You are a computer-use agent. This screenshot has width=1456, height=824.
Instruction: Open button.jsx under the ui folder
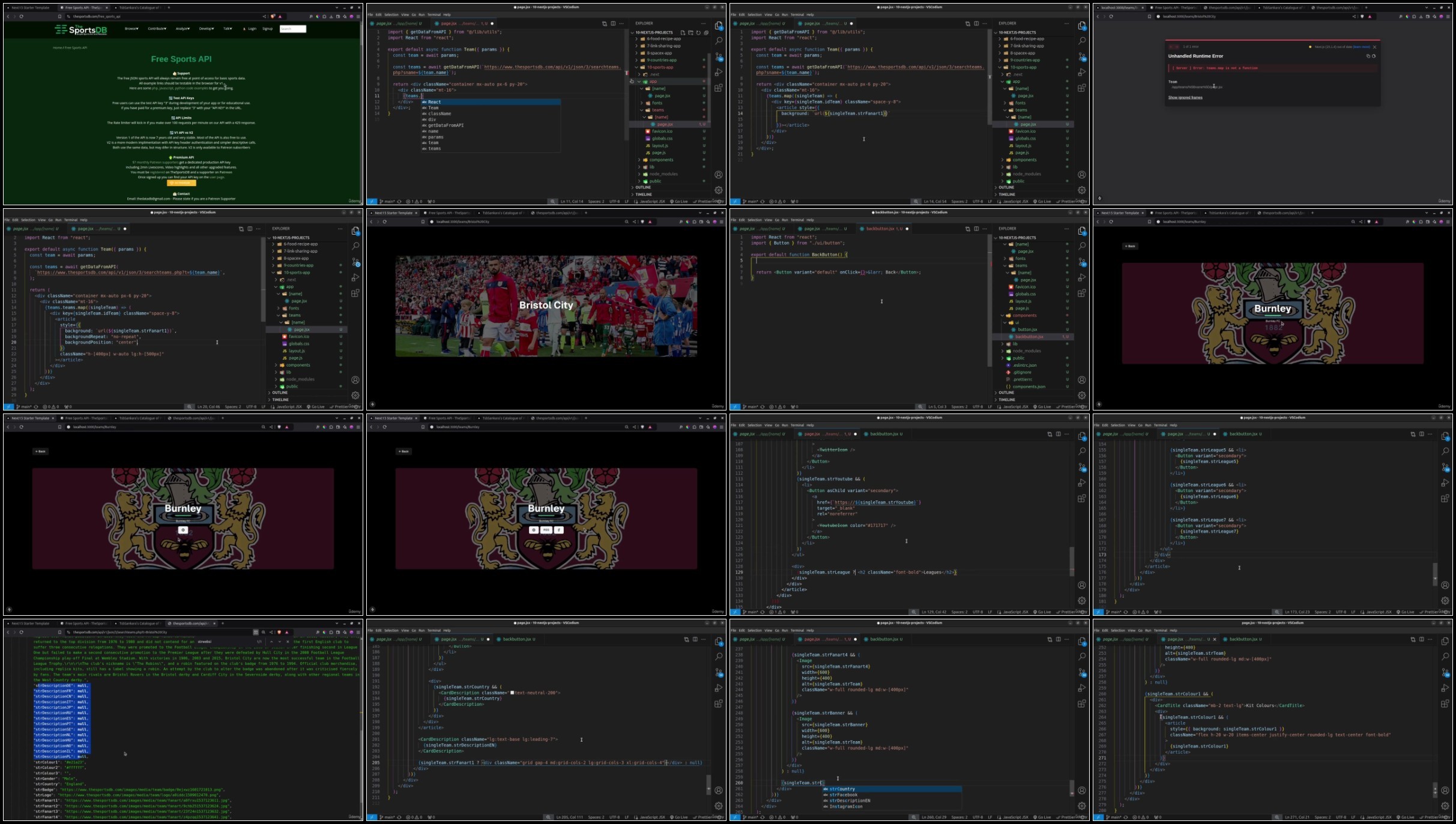(x=1027, y=329)
